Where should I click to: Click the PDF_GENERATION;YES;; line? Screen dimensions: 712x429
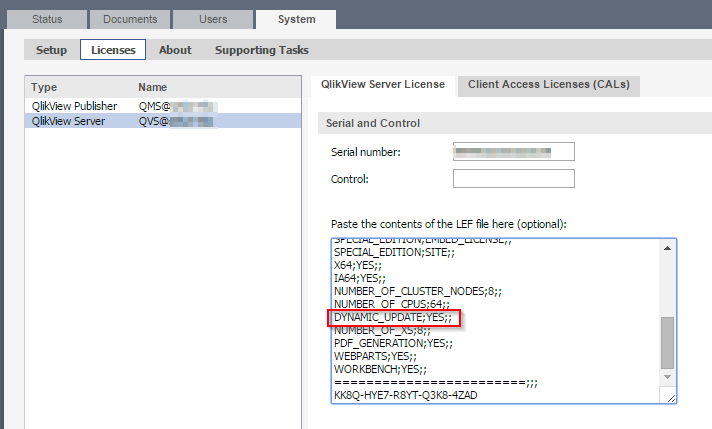click(x=393, y=343)
